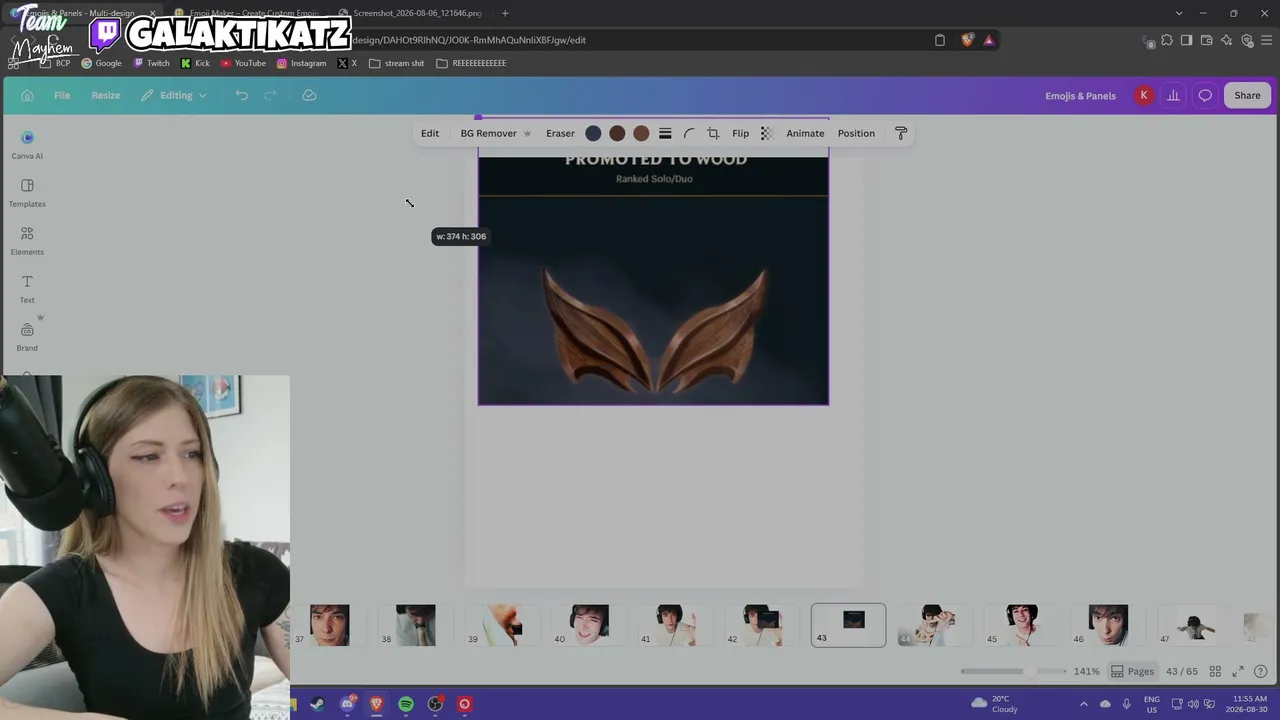Image resolution: width=1280 pixels, height=720 pixels.
Task: Open the Templates panel
Action: point(27,192)
